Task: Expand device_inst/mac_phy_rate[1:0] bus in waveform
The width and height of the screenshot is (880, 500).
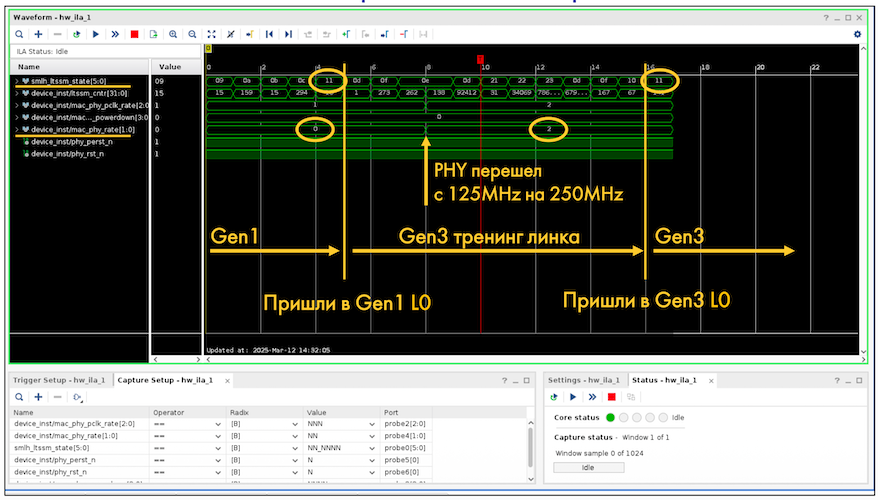Action: 17,130
